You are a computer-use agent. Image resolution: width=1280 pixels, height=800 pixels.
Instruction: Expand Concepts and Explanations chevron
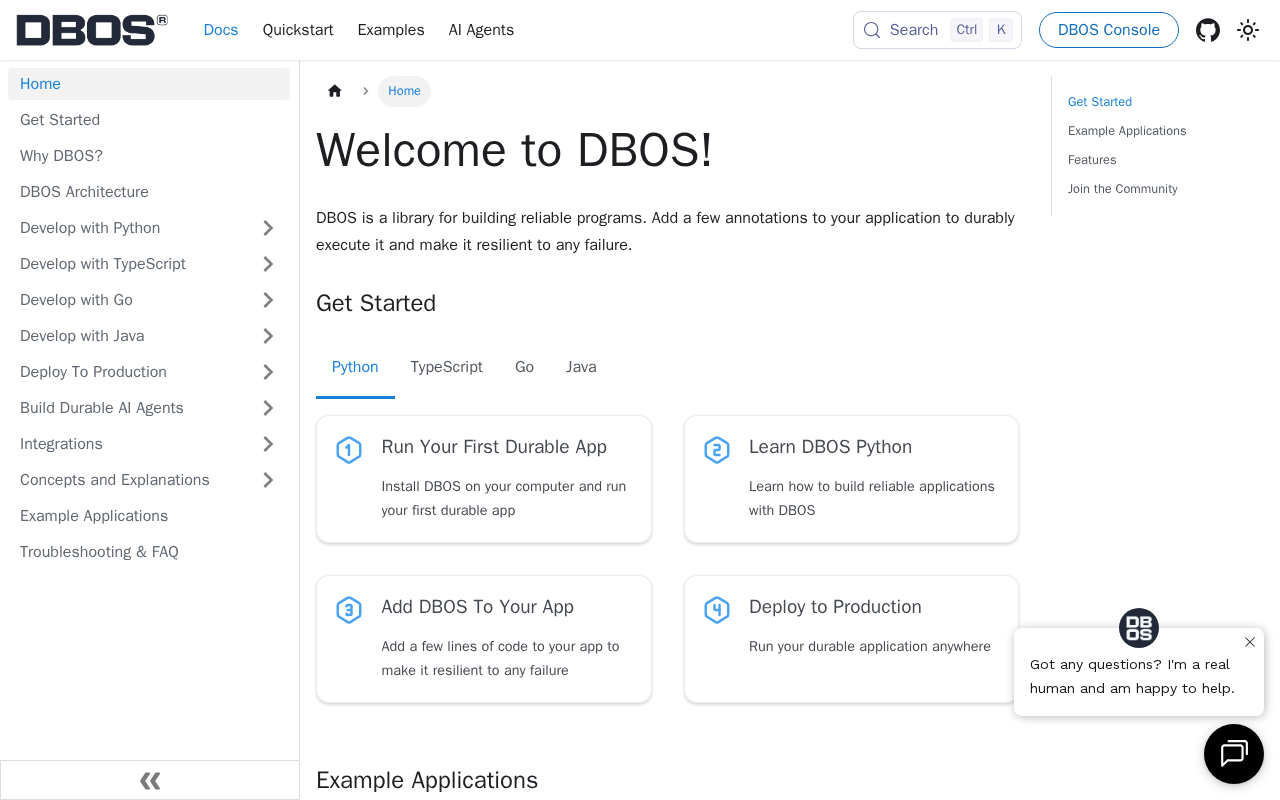point(268,480)
